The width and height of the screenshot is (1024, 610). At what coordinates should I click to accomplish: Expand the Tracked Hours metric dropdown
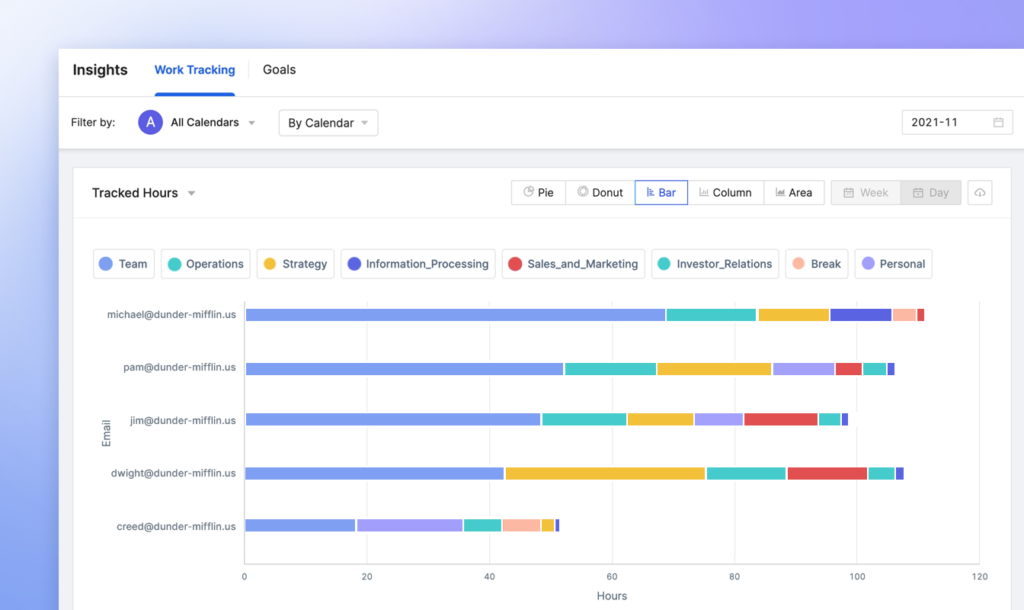click(x=143, y=193)
